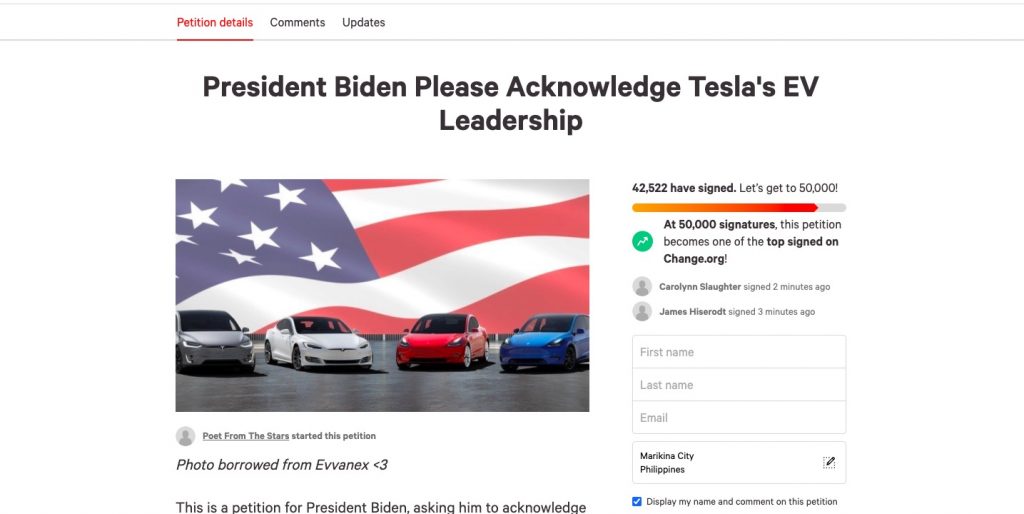Click the First name field
Screen dimensions: 1024x514
click(x=739, y=352)
